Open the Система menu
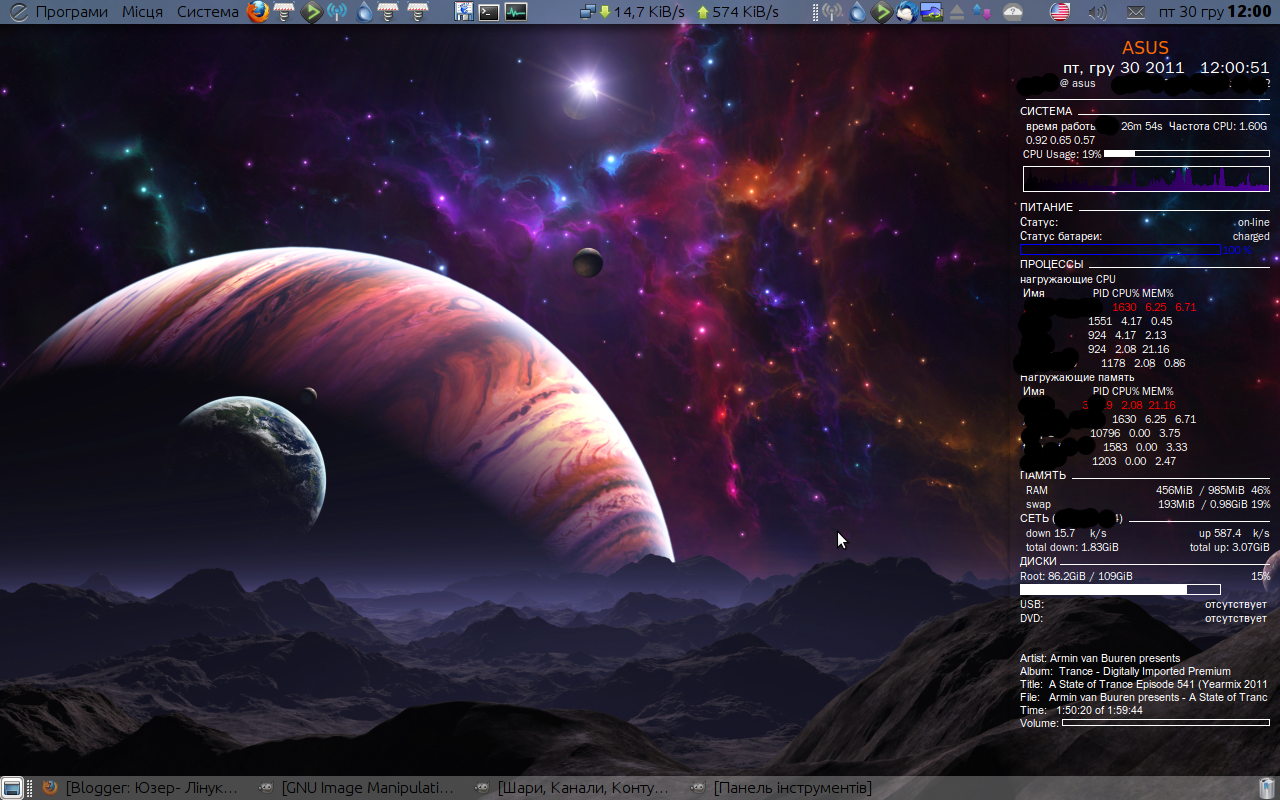The image size is (1280, 800). tap(208, 12)
